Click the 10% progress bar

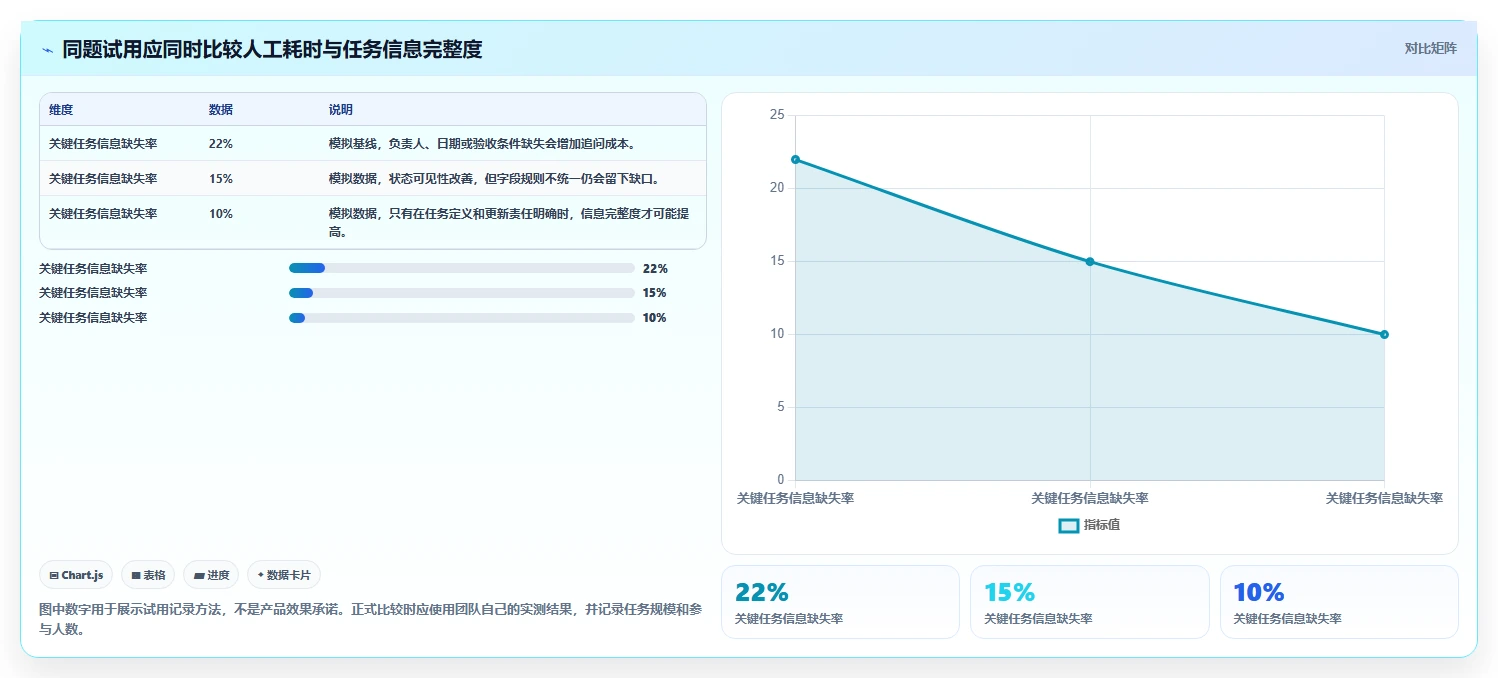[462, 318]
